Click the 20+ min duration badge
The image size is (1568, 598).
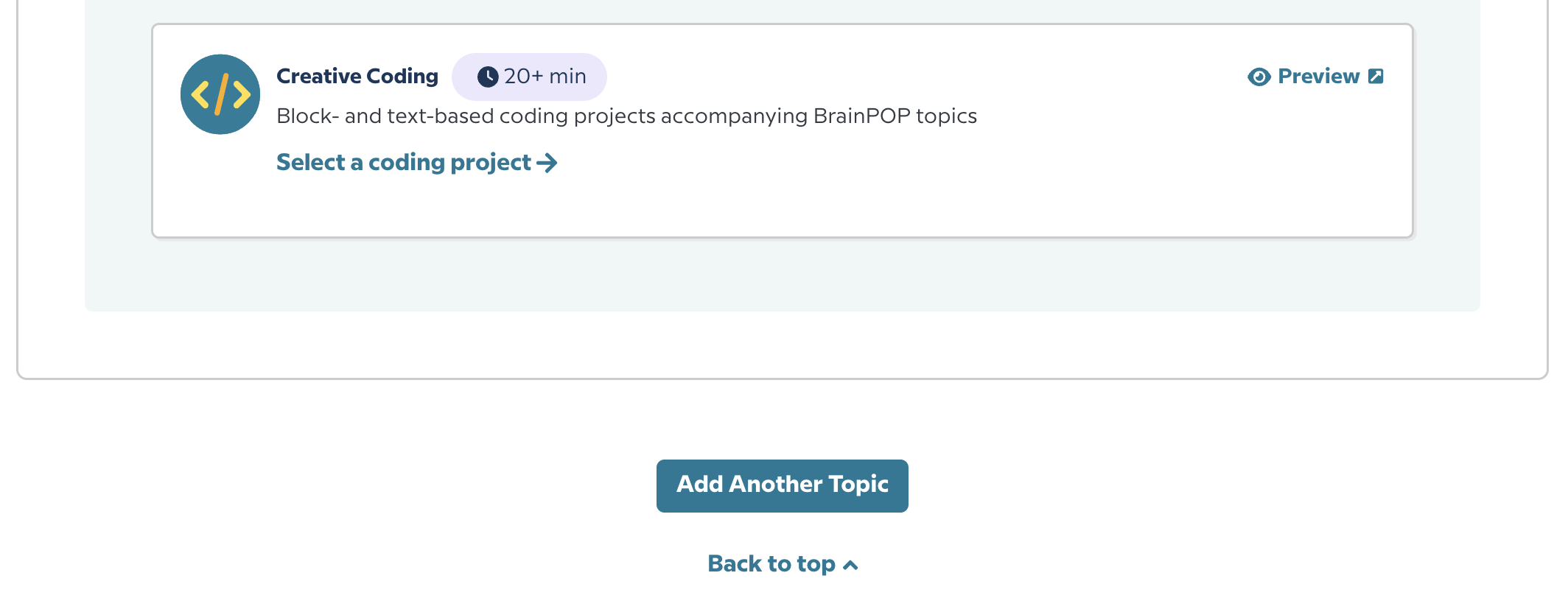pos(529,75)
